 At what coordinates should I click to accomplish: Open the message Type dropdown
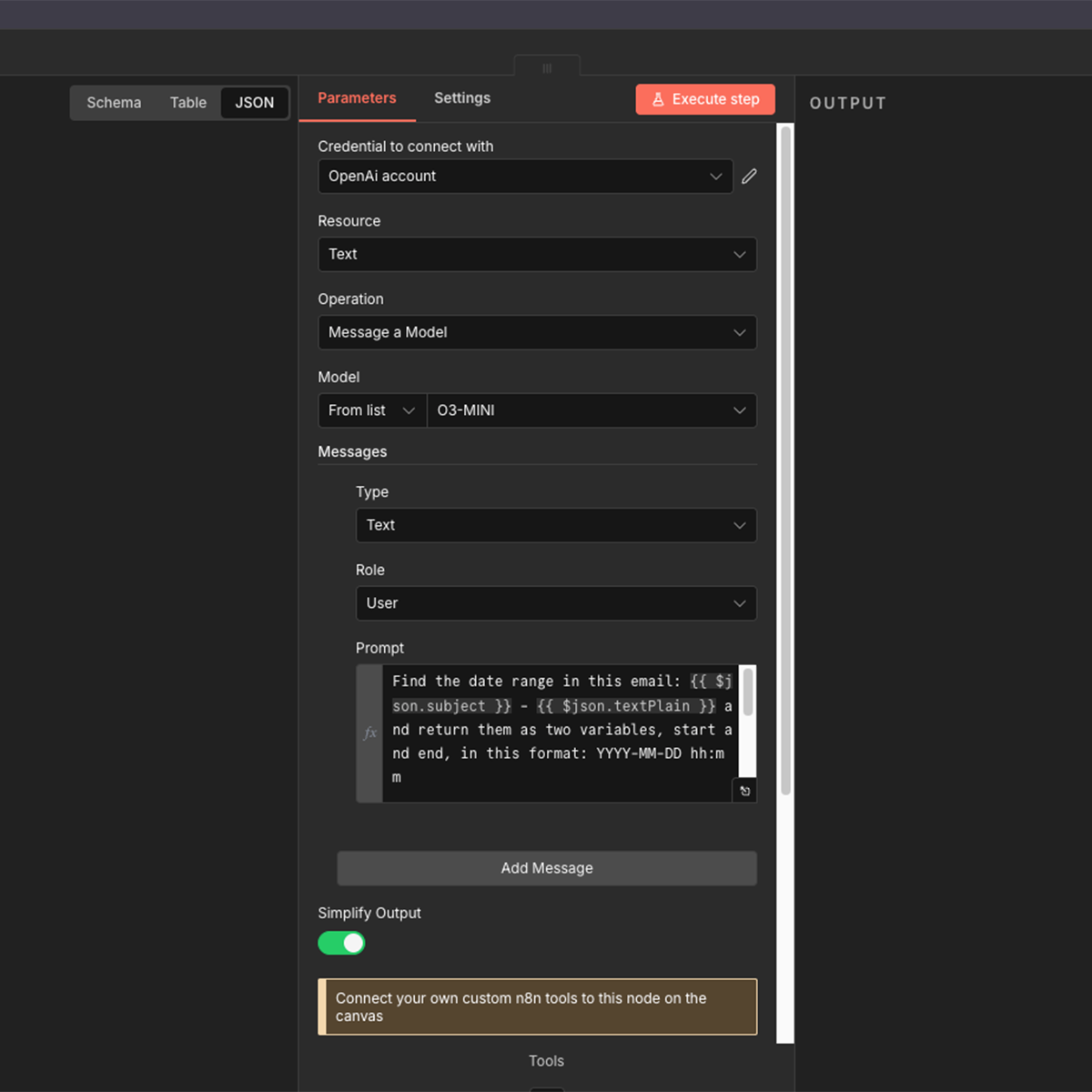tap(556, 525)
